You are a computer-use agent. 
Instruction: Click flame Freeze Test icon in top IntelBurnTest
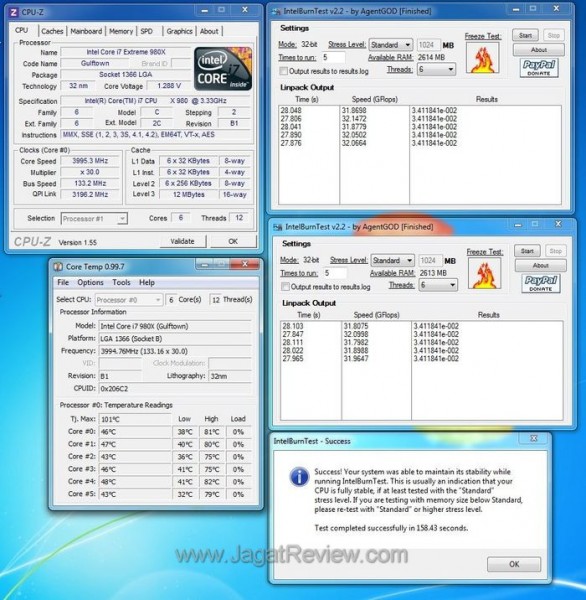[483, 58]
